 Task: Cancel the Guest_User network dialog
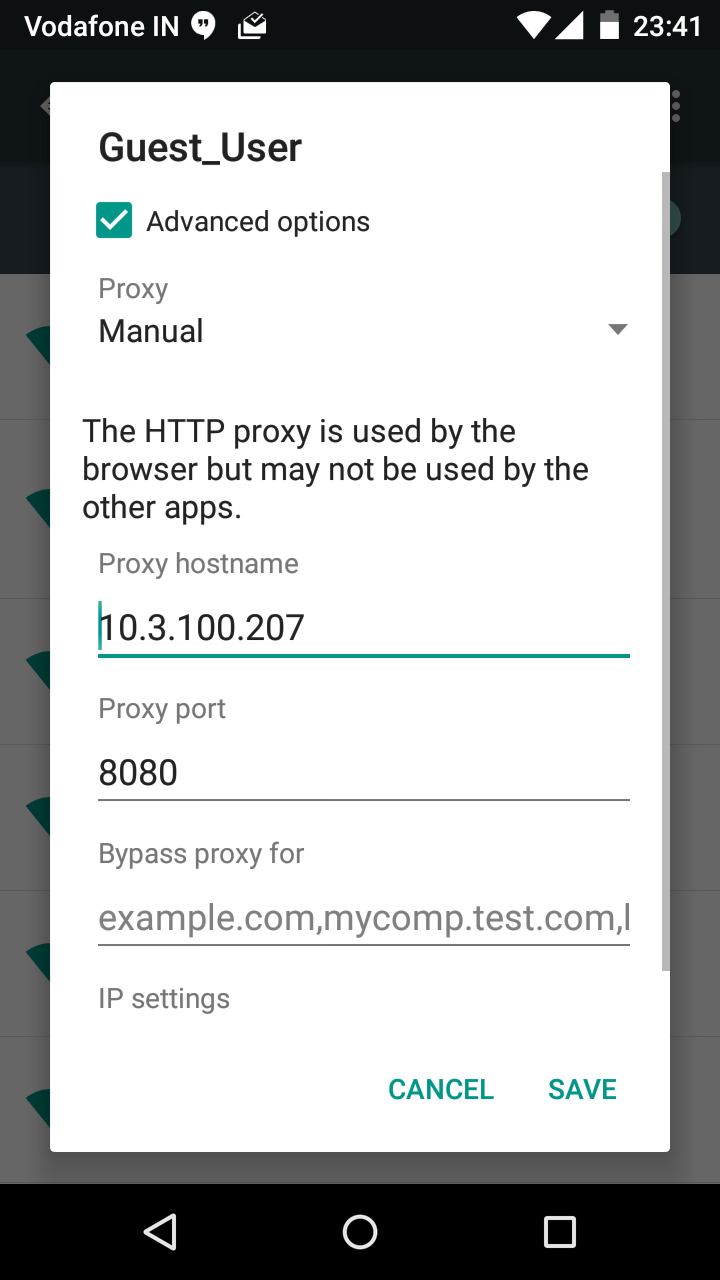441,1089
